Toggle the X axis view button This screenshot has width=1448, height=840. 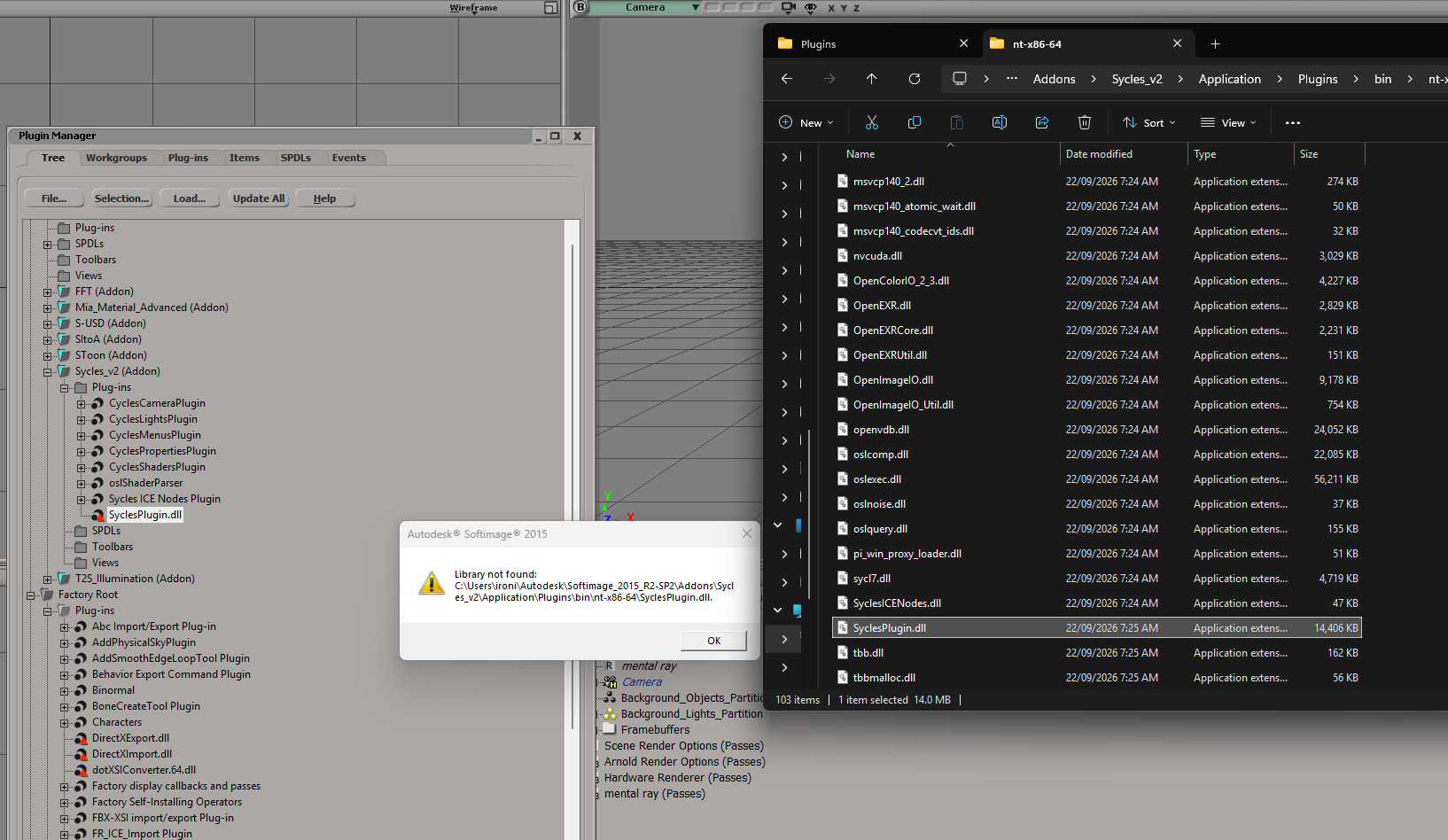[x=831, y=8]
